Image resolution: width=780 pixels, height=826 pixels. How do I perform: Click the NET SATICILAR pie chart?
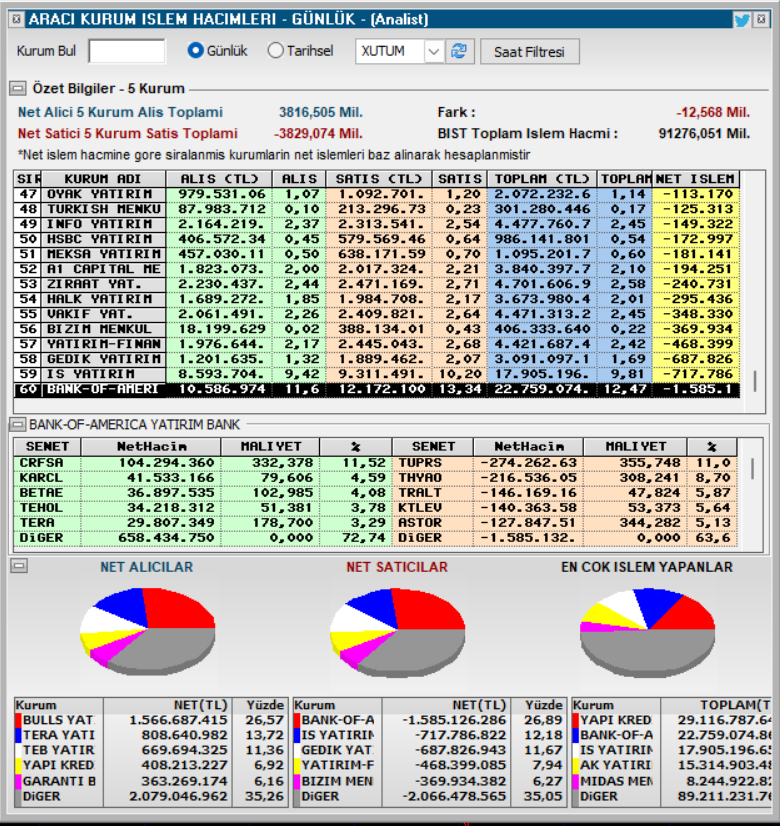398,632
